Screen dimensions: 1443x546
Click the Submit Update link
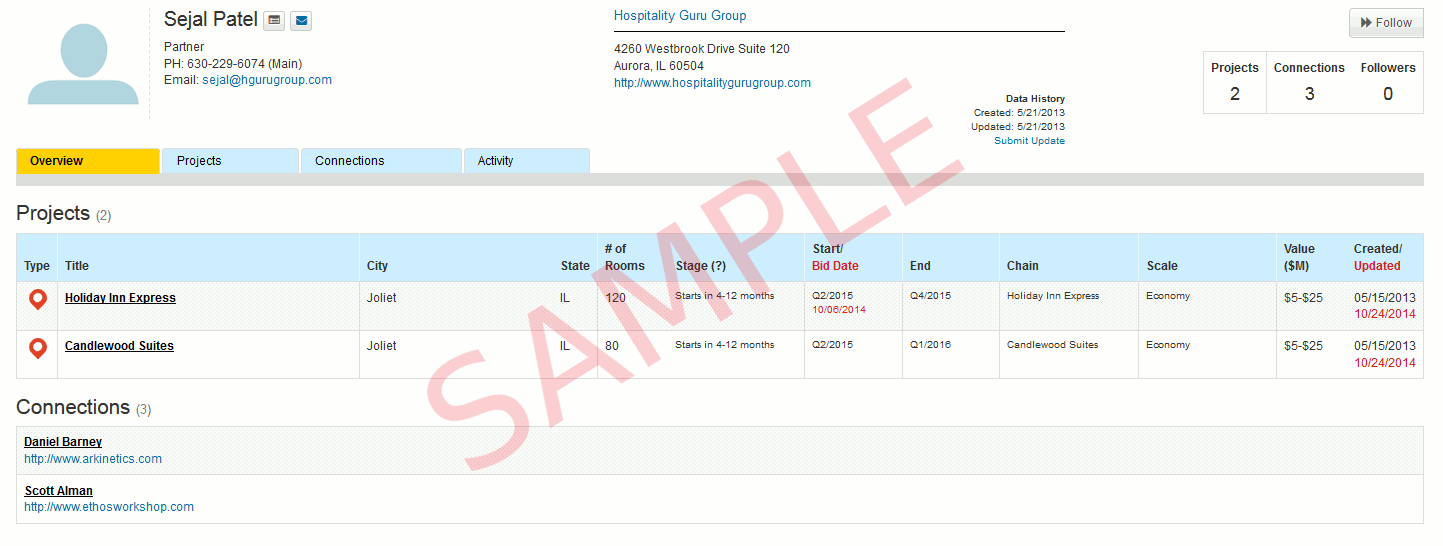point(1029,141)
